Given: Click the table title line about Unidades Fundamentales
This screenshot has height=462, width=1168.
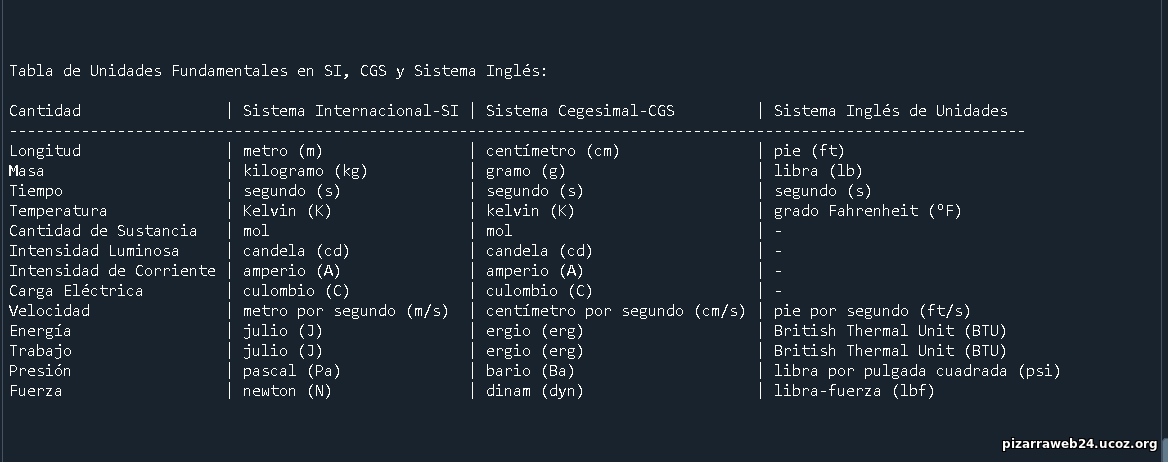Looking at the screenshot, I should click(278, 71).
